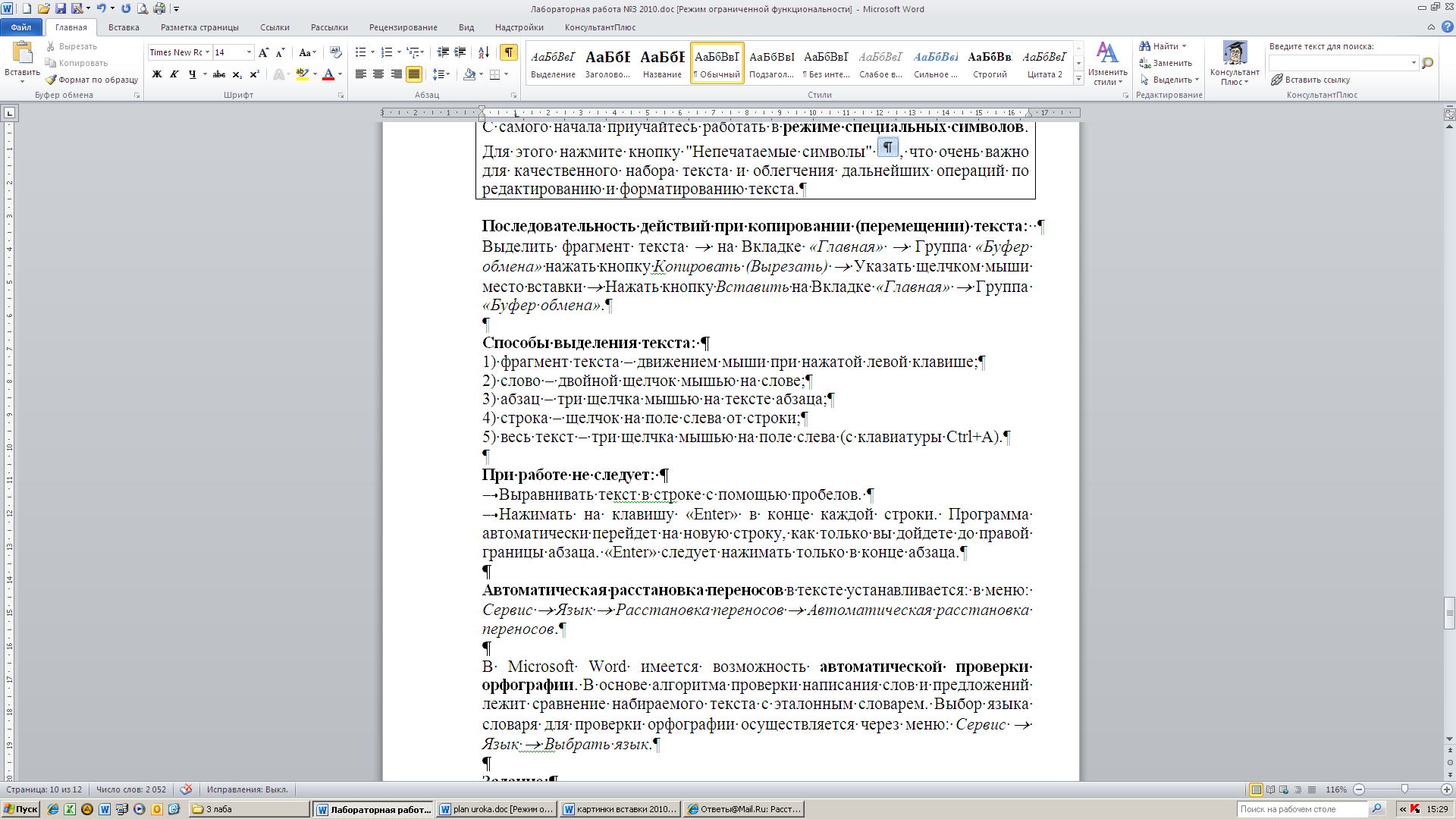
Task: Open Change Case (Аа) dropdown
Action: point(306,52)
